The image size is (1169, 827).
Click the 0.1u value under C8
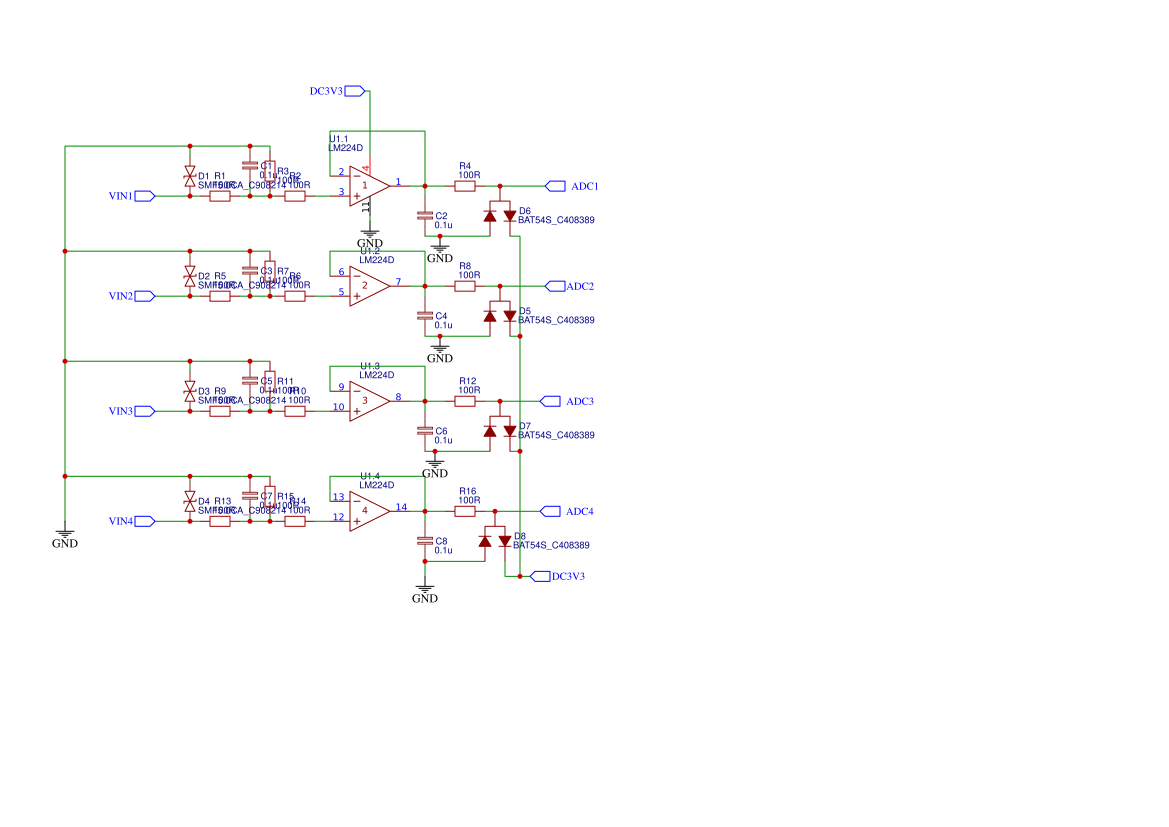point(444,550)
